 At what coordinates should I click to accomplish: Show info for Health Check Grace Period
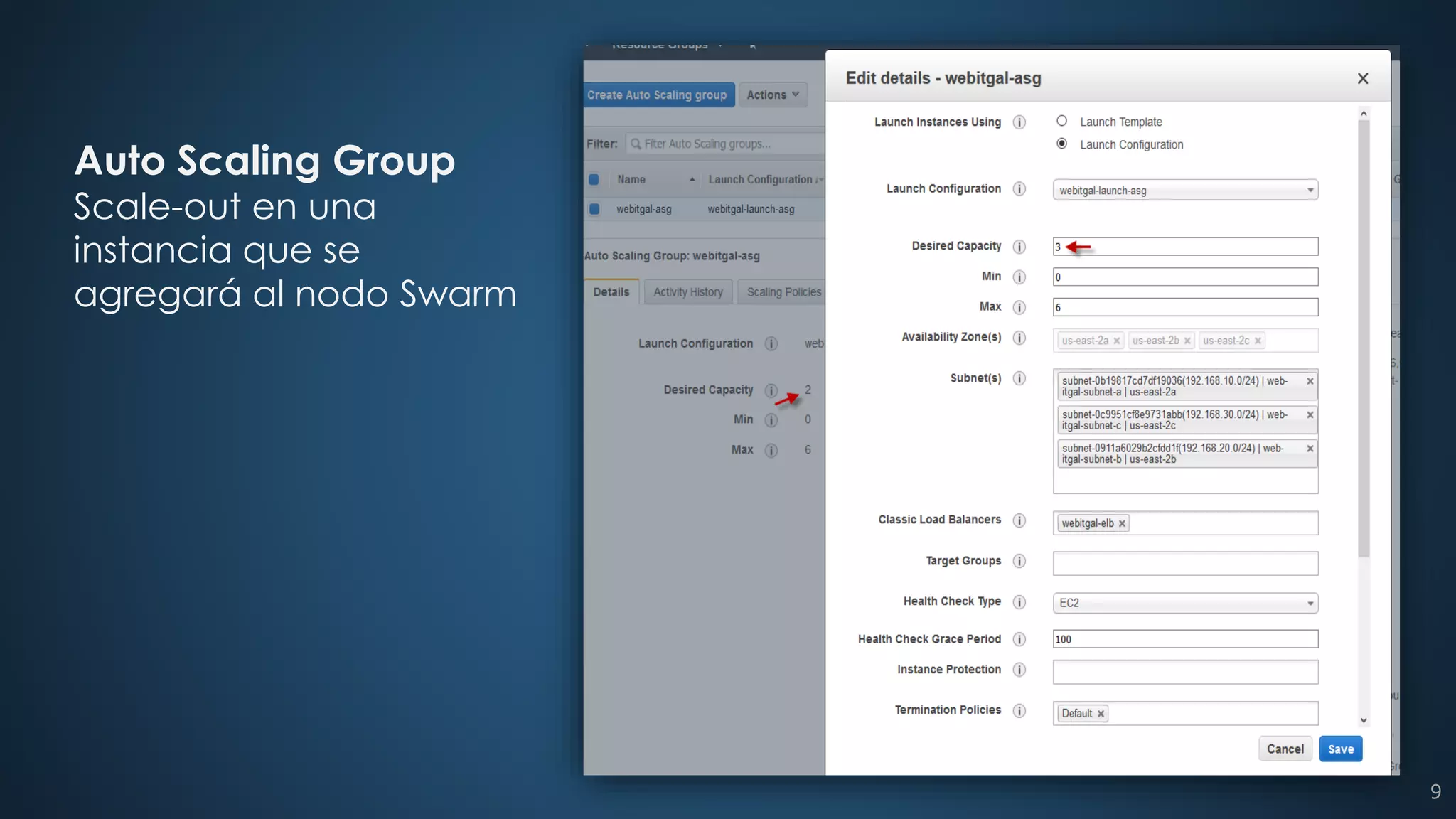(x=1019, y=639)
